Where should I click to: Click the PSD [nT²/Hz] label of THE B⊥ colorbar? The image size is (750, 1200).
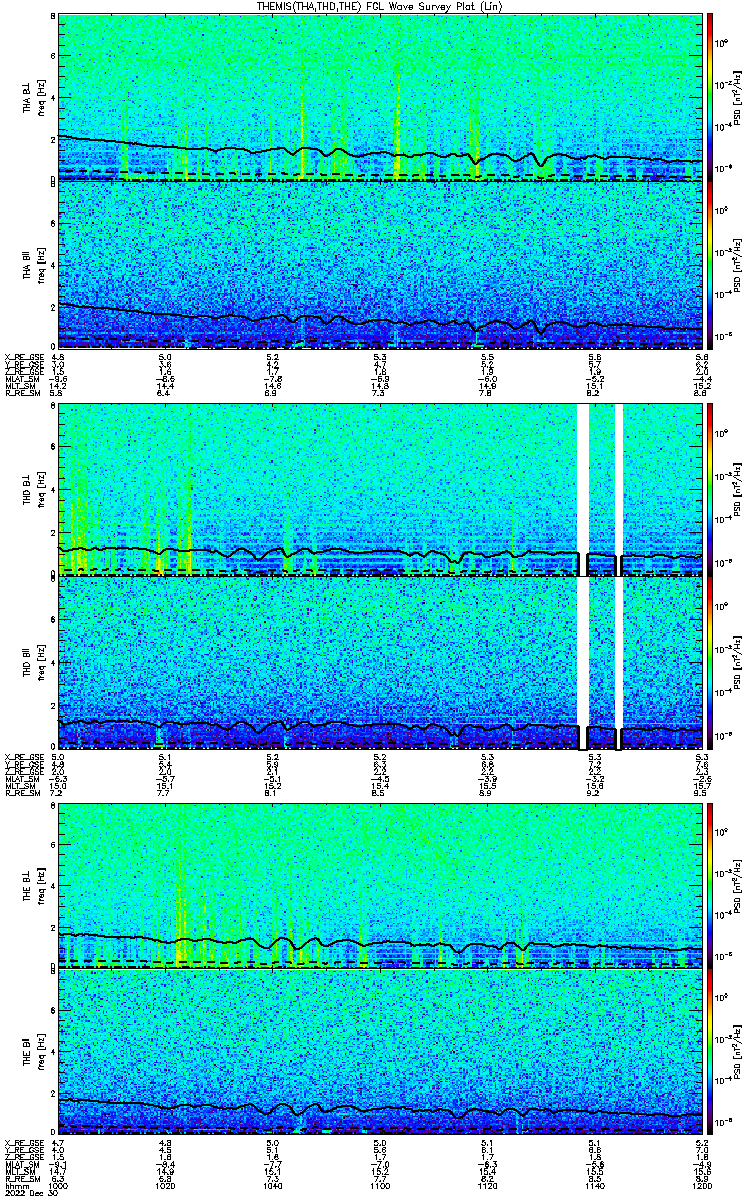click(x=737, y=885)
